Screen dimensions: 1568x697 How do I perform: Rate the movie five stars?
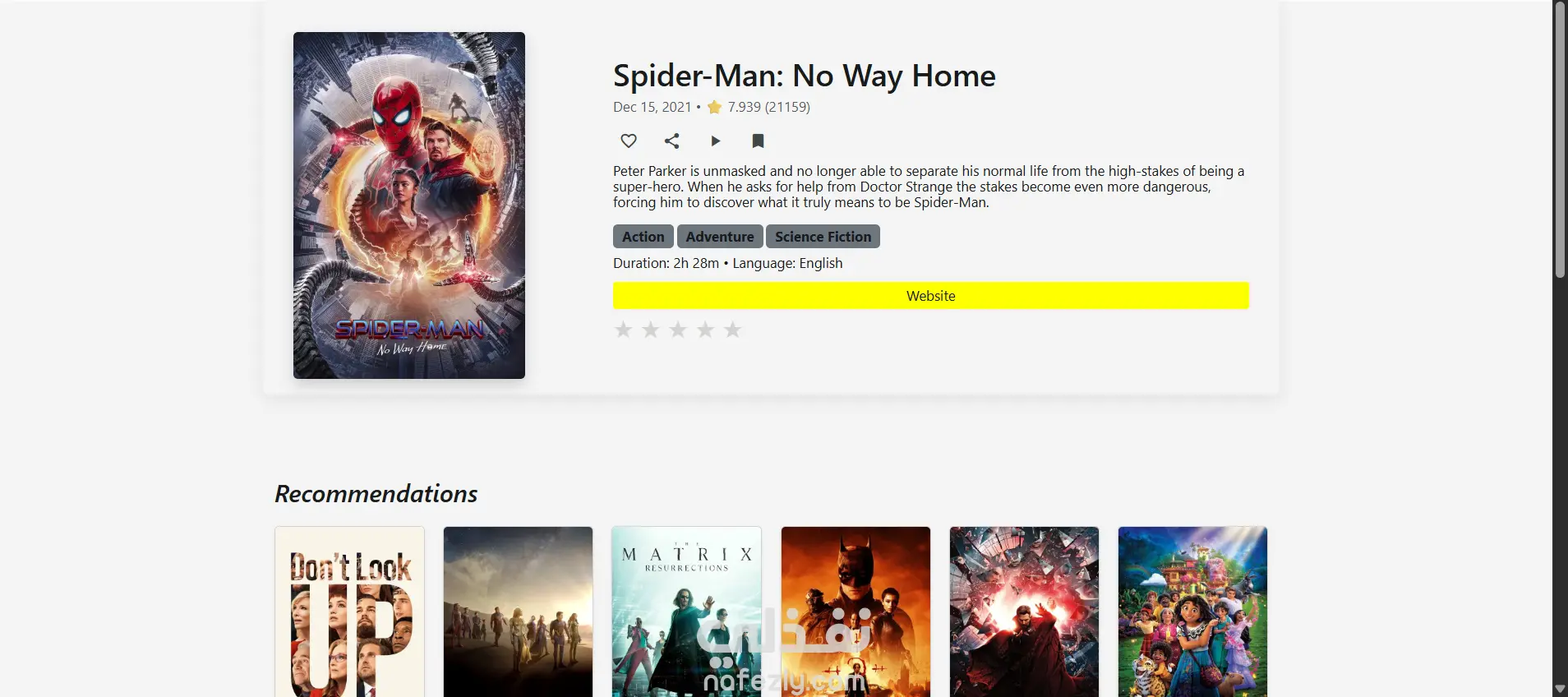732,330
